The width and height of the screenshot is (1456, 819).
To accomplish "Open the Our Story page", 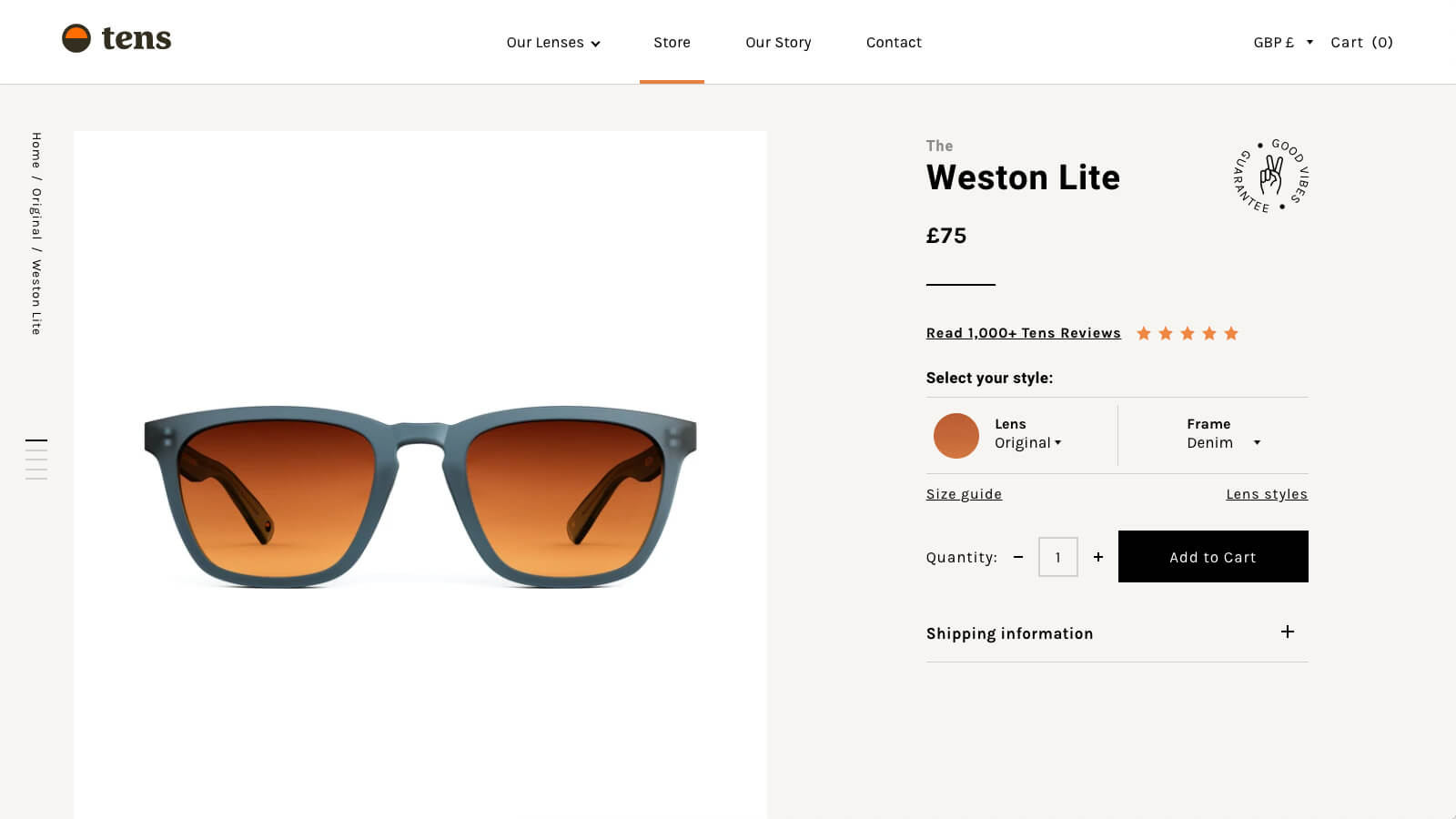I will tap(778, 43).
